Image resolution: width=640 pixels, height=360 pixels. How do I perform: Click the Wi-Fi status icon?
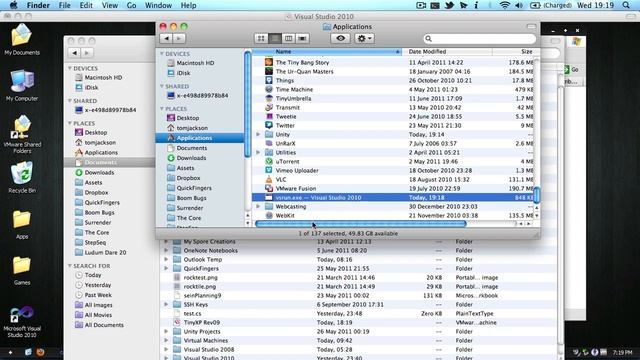505,5
